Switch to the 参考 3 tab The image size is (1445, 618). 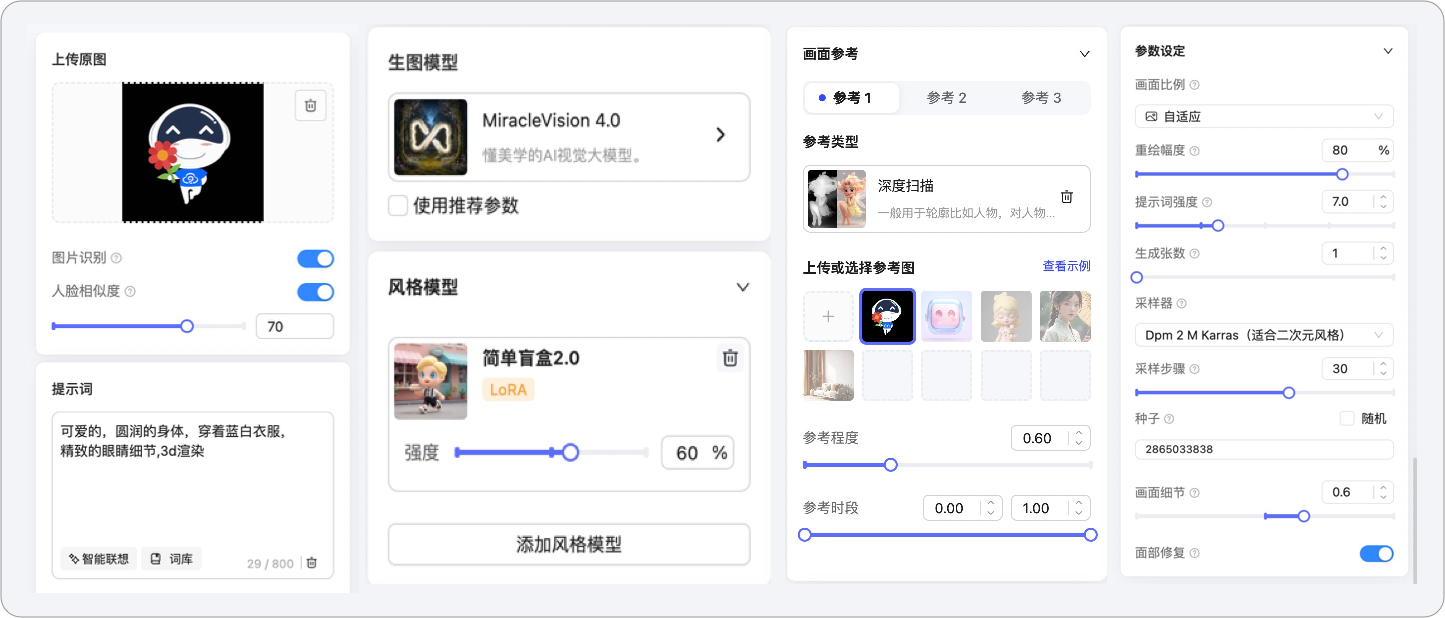click(1041, 98)
